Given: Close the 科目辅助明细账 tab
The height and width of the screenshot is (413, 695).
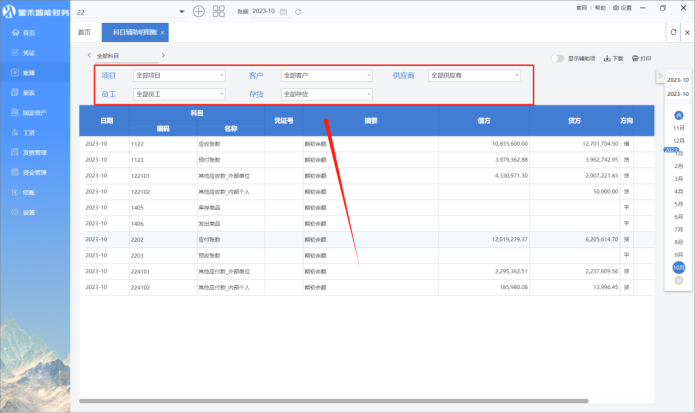Looking at the screenshot, I should pyautogui.click(x=163, y=33).
